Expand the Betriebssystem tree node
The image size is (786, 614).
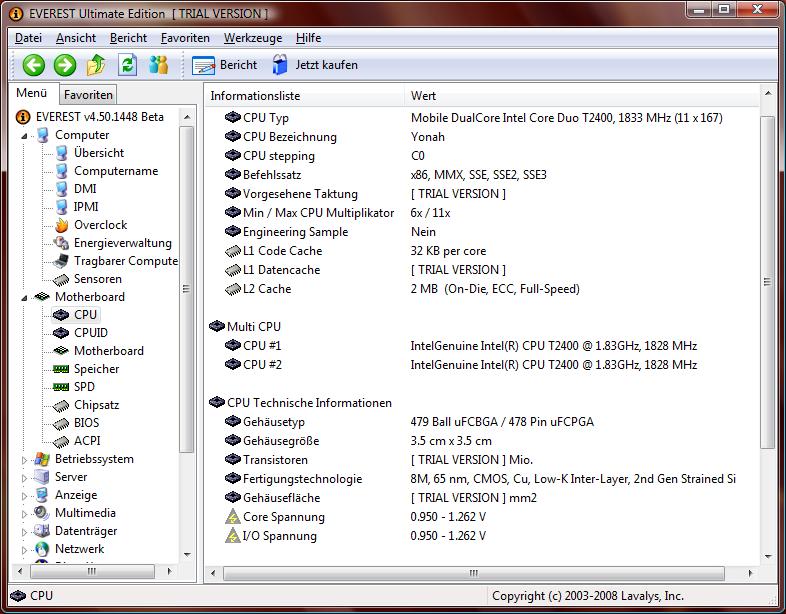[x=24, y=460]
